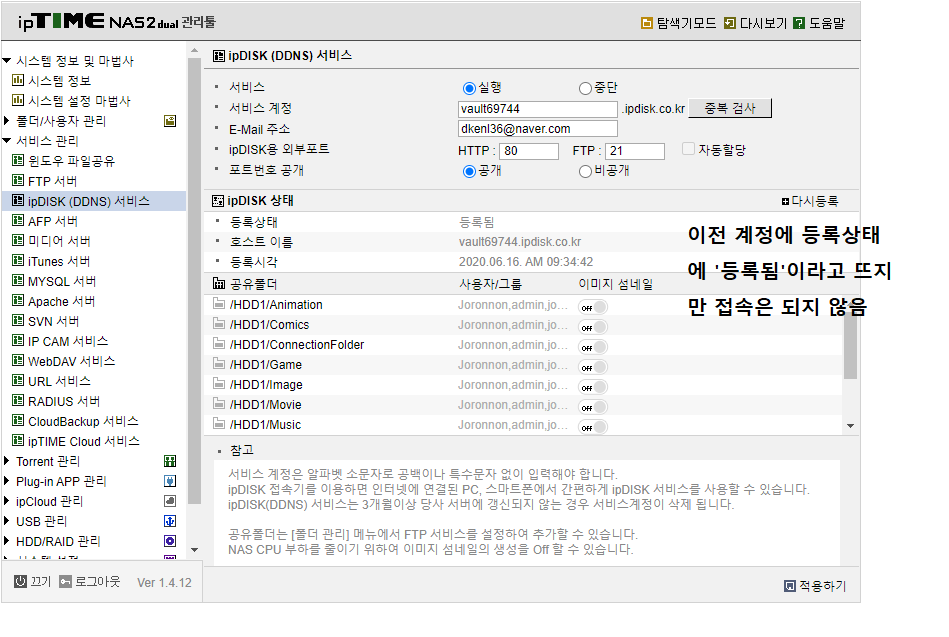Click 다시등록 re-register text link
This screenshot has width=949, height=637.
coord(815,201)
